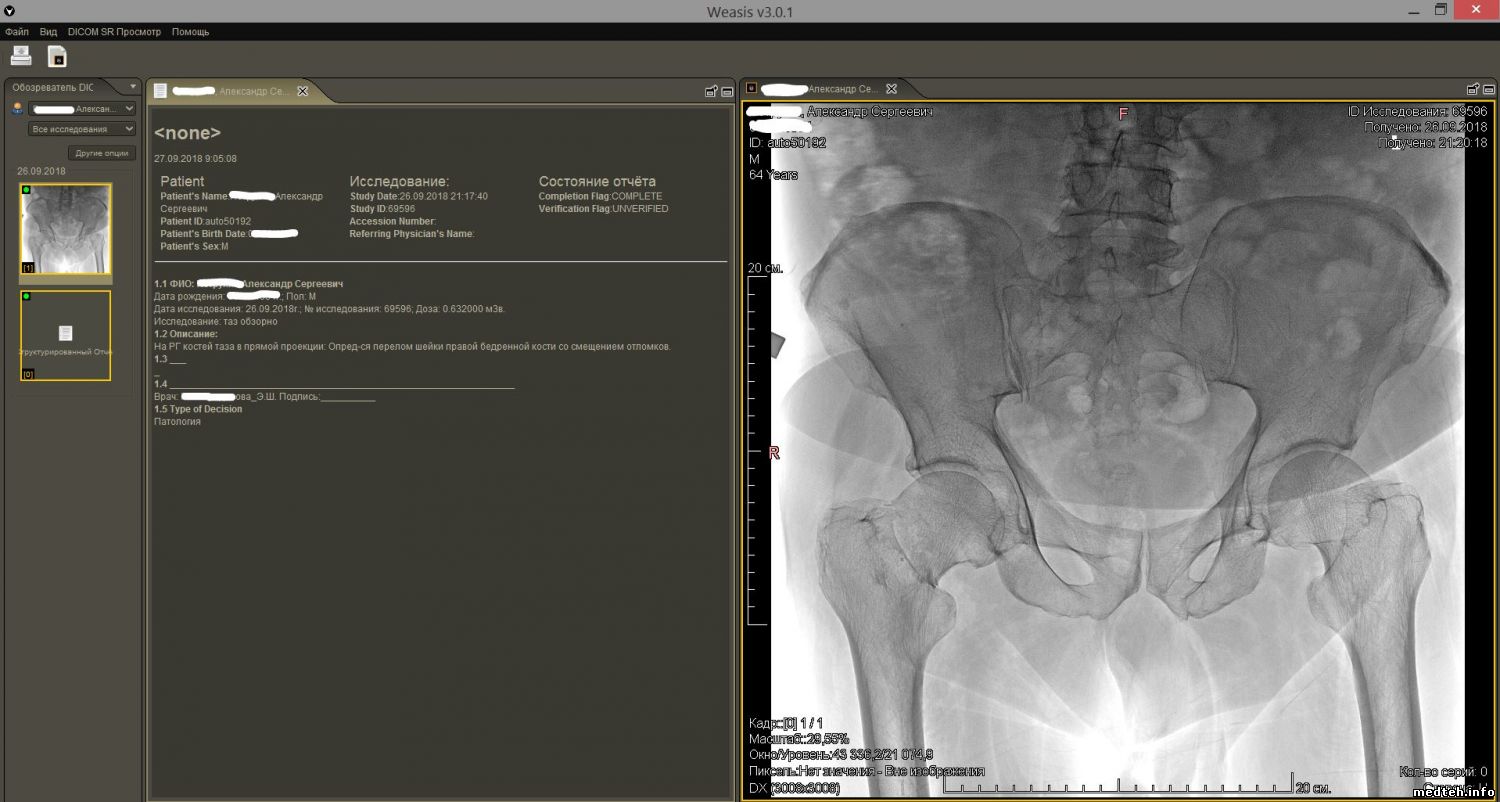1500x802 pixels.
Task: Open the Файл menu
Action: 16,32
